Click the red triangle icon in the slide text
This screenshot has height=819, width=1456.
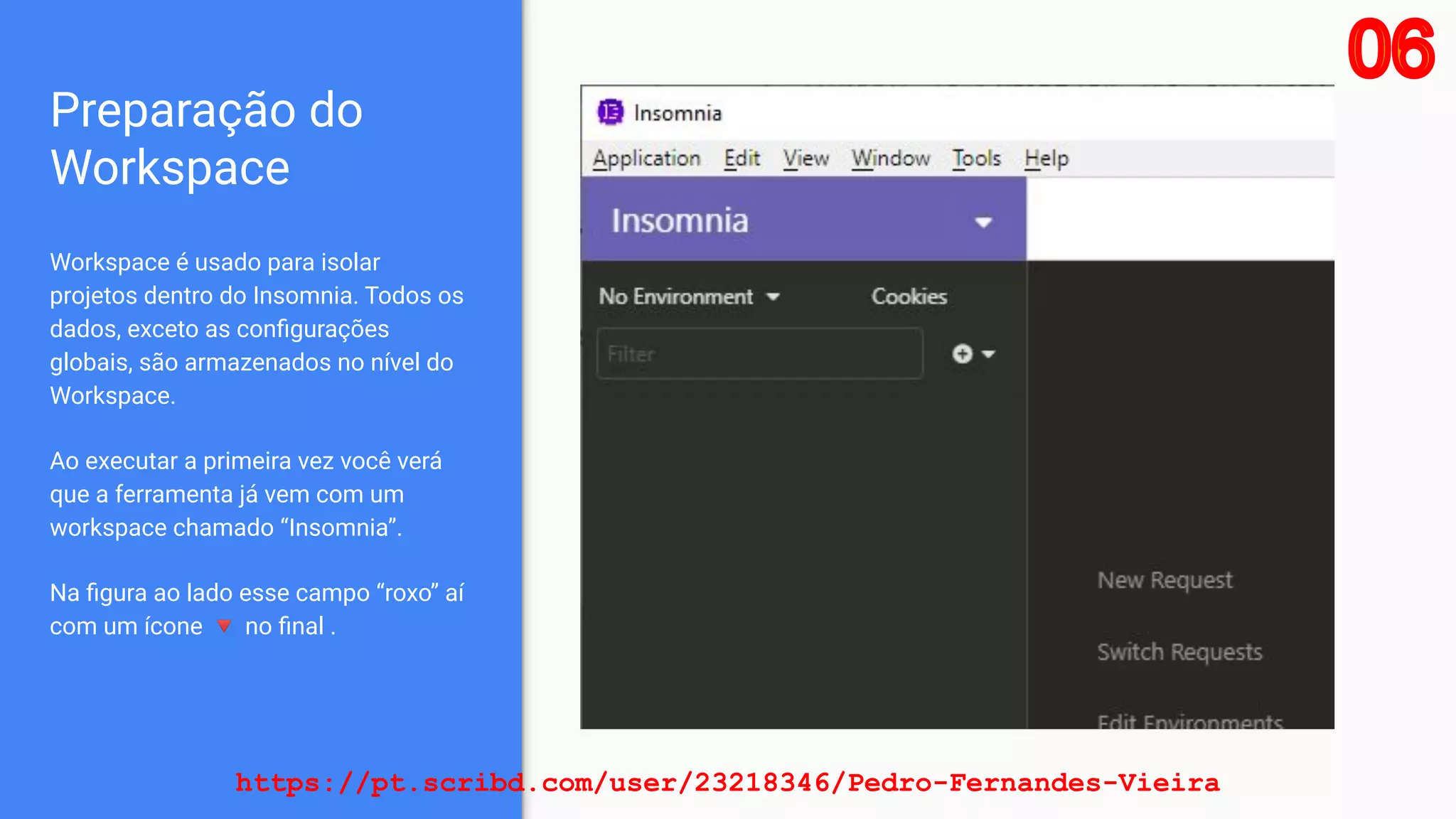coord(224,626)
